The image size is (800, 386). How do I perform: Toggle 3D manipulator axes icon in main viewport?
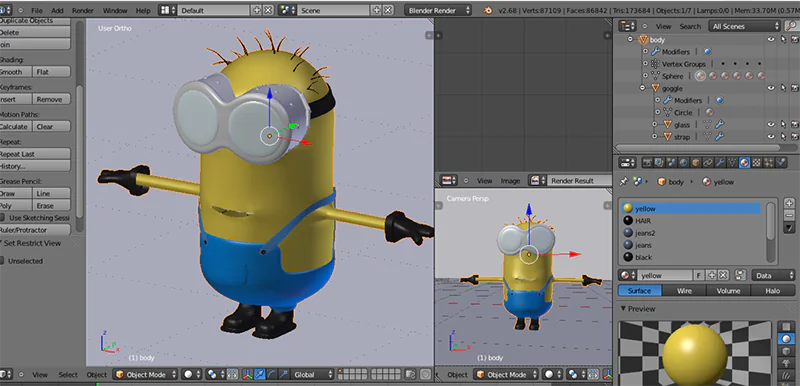tap(248, 374)
